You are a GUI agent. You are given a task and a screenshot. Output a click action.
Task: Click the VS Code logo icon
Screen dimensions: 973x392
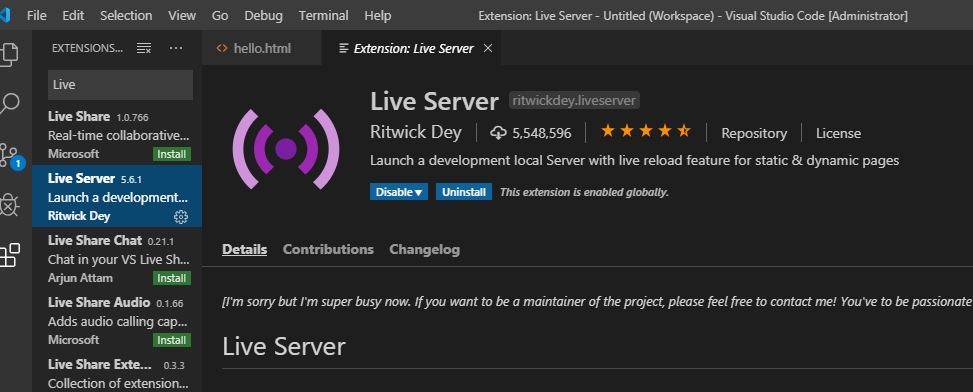pyautogui.click(x=5, y=16)
